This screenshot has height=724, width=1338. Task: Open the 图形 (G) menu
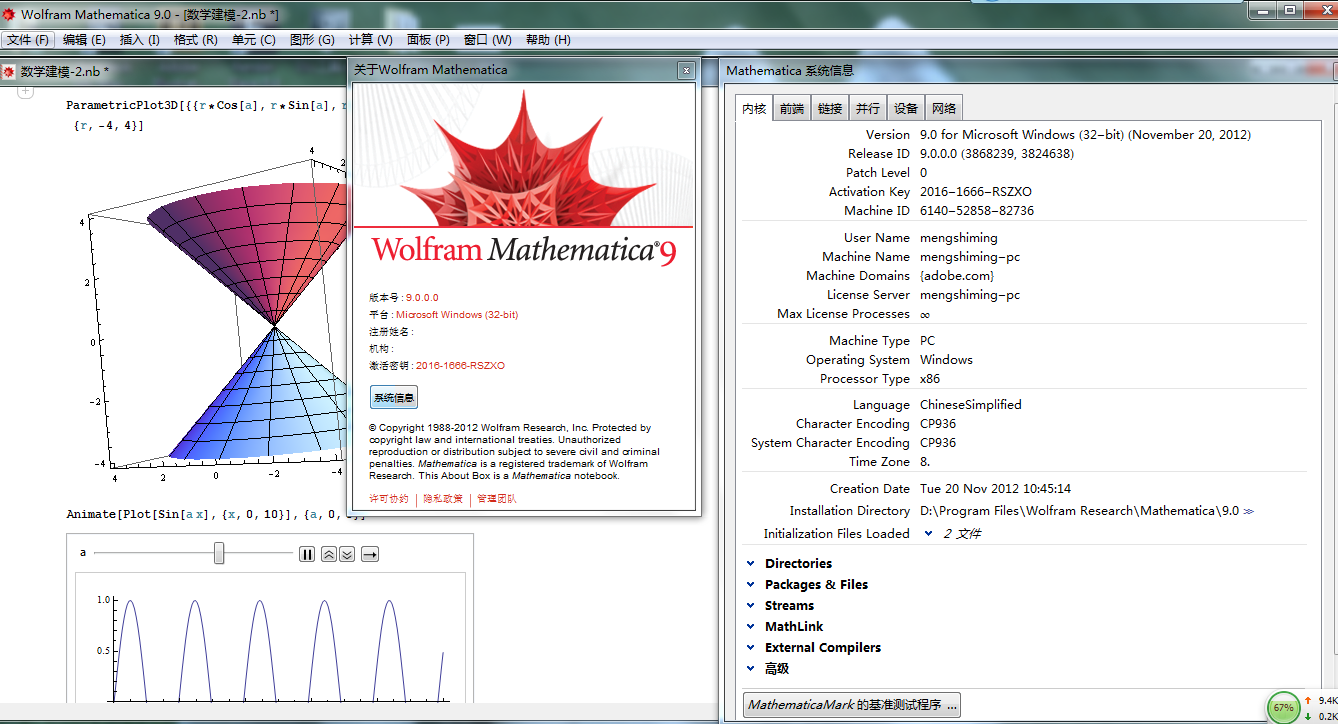[x=312, y=40]
